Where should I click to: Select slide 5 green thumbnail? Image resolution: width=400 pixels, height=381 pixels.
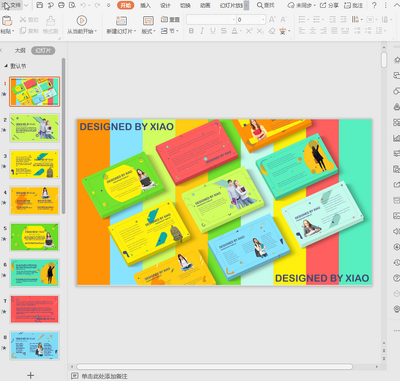[34, 237]
